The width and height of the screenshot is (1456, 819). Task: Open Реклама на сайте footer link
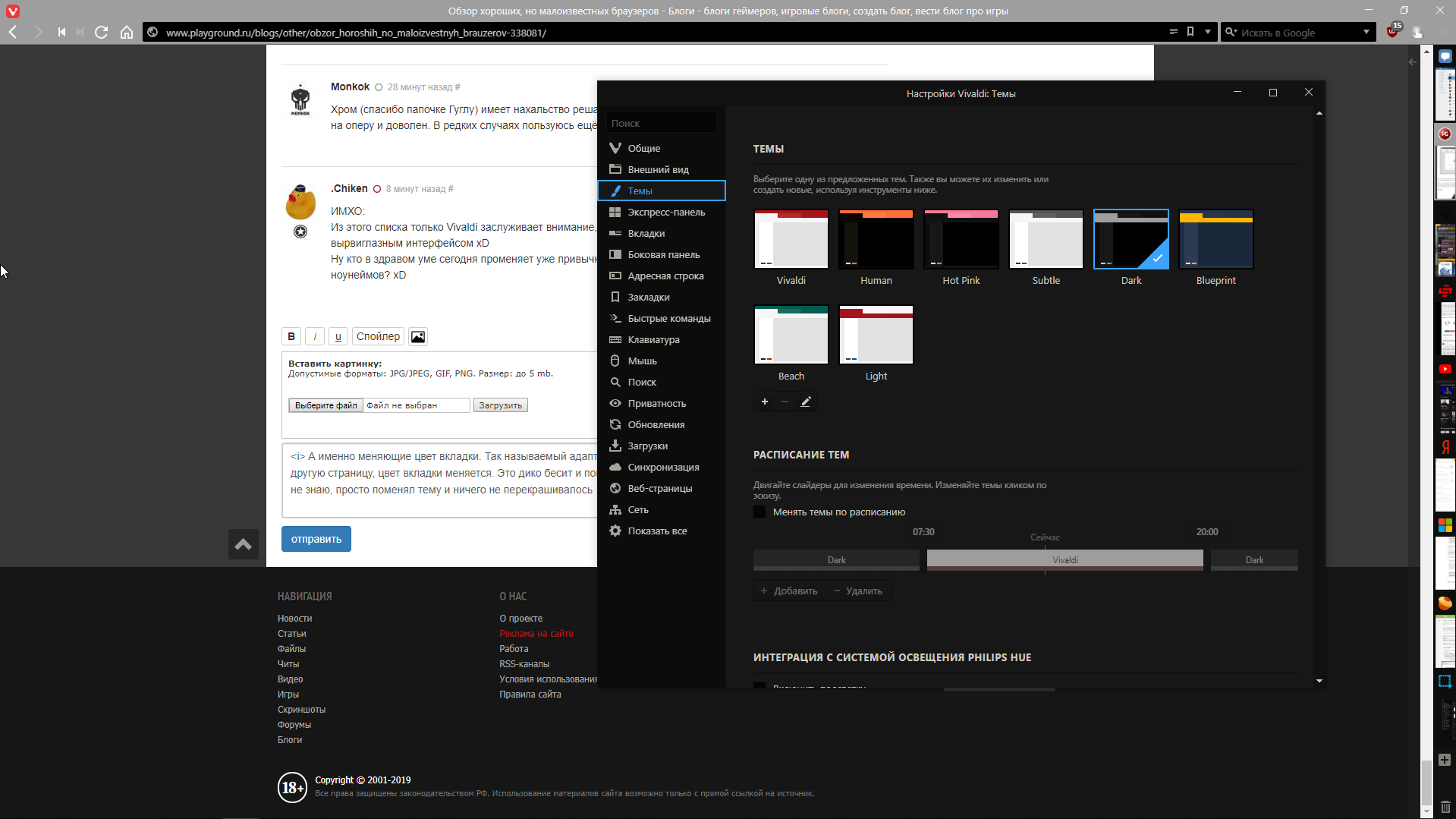click(x=536, y=633)
